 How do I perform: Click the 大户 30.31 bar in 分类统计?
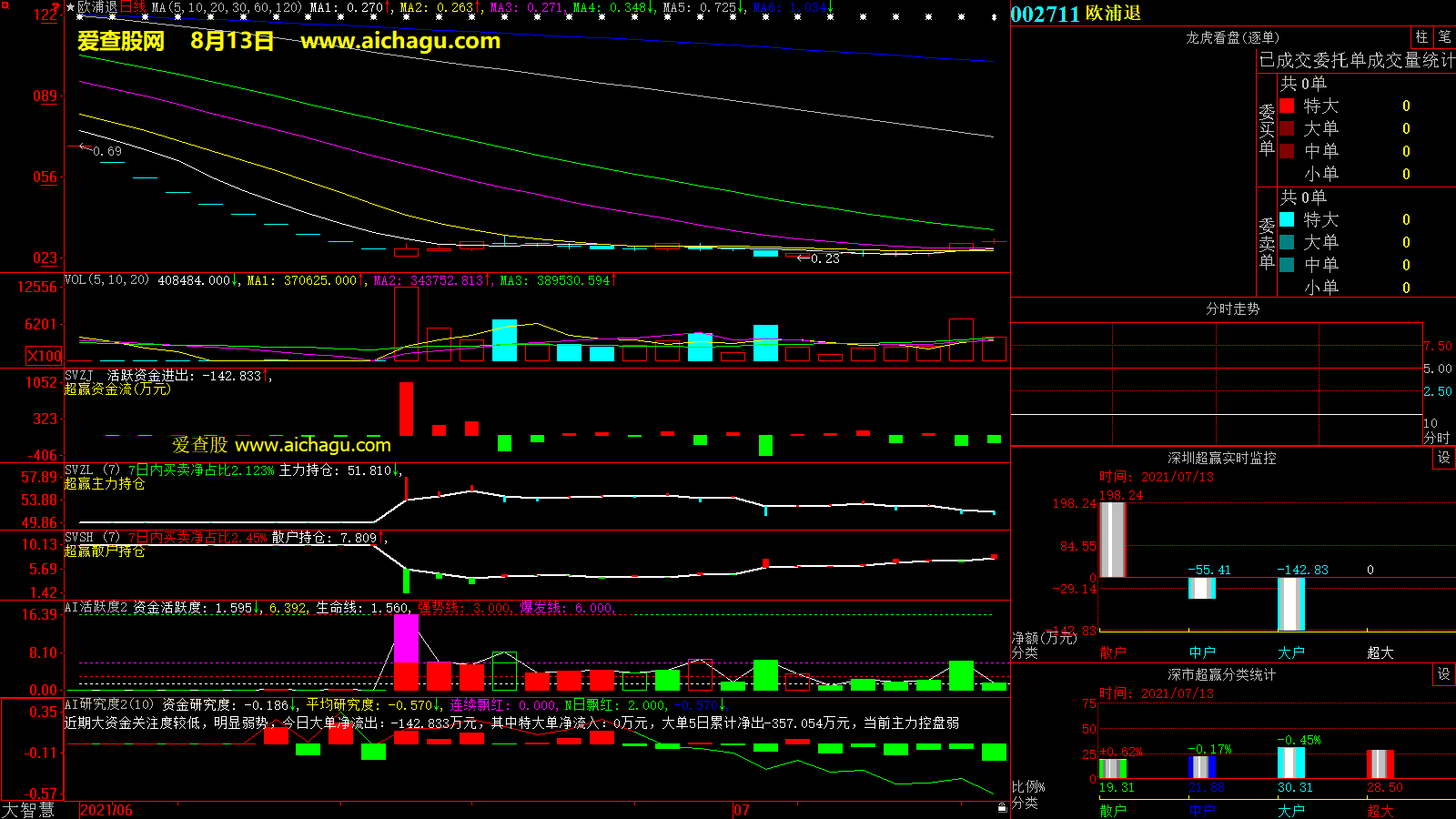[1291, 763]
